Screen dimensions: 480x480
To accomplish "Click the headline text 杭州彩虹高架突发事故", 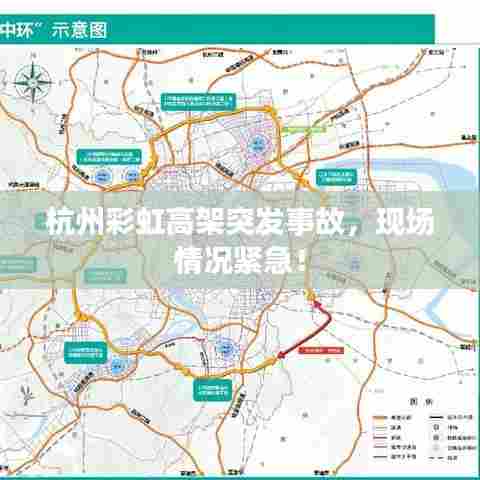I will point(198,222).
